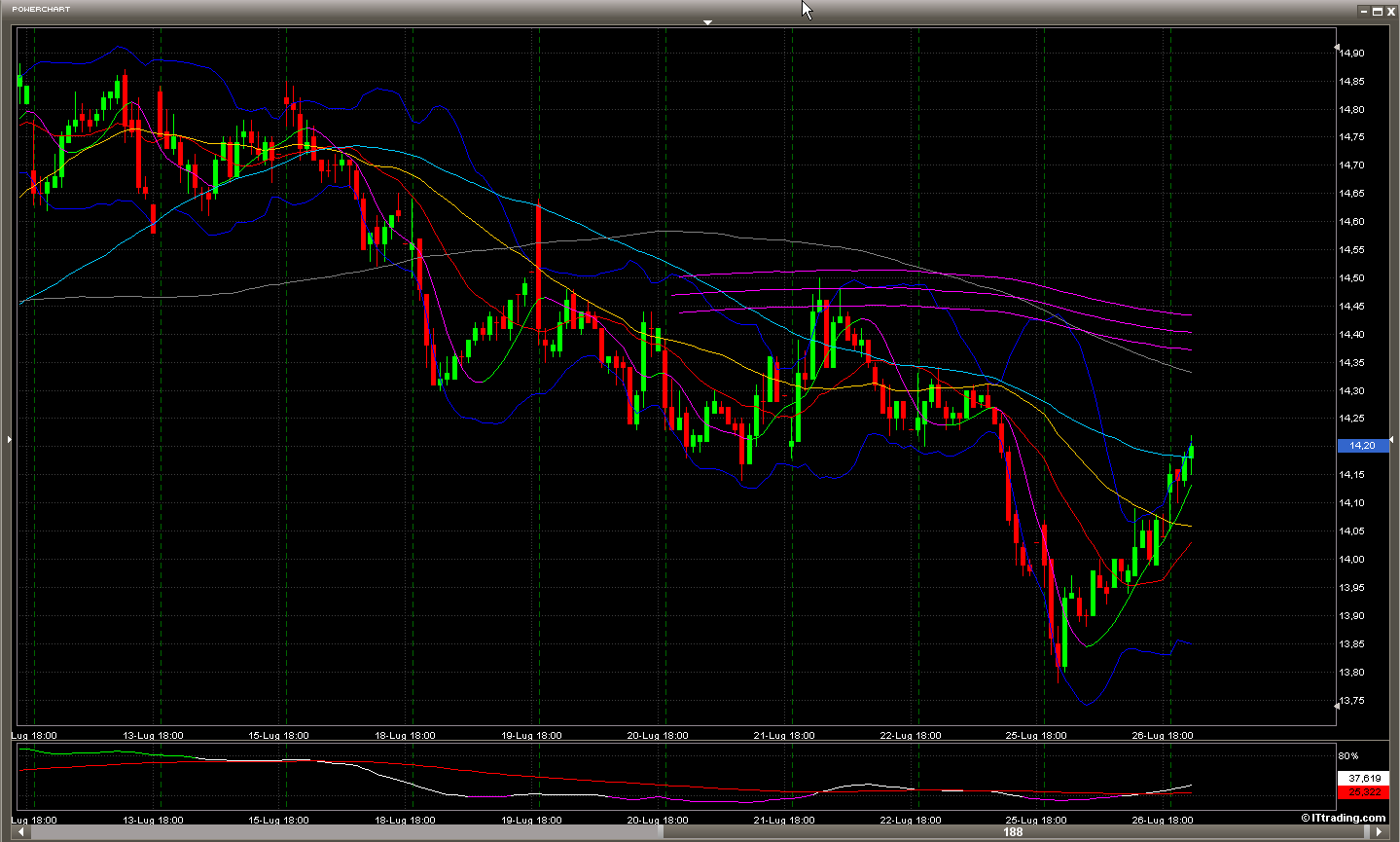The image size is (1400, 842).
Task: Click the 14,10 price axis label
Action: click(1351, 503)
